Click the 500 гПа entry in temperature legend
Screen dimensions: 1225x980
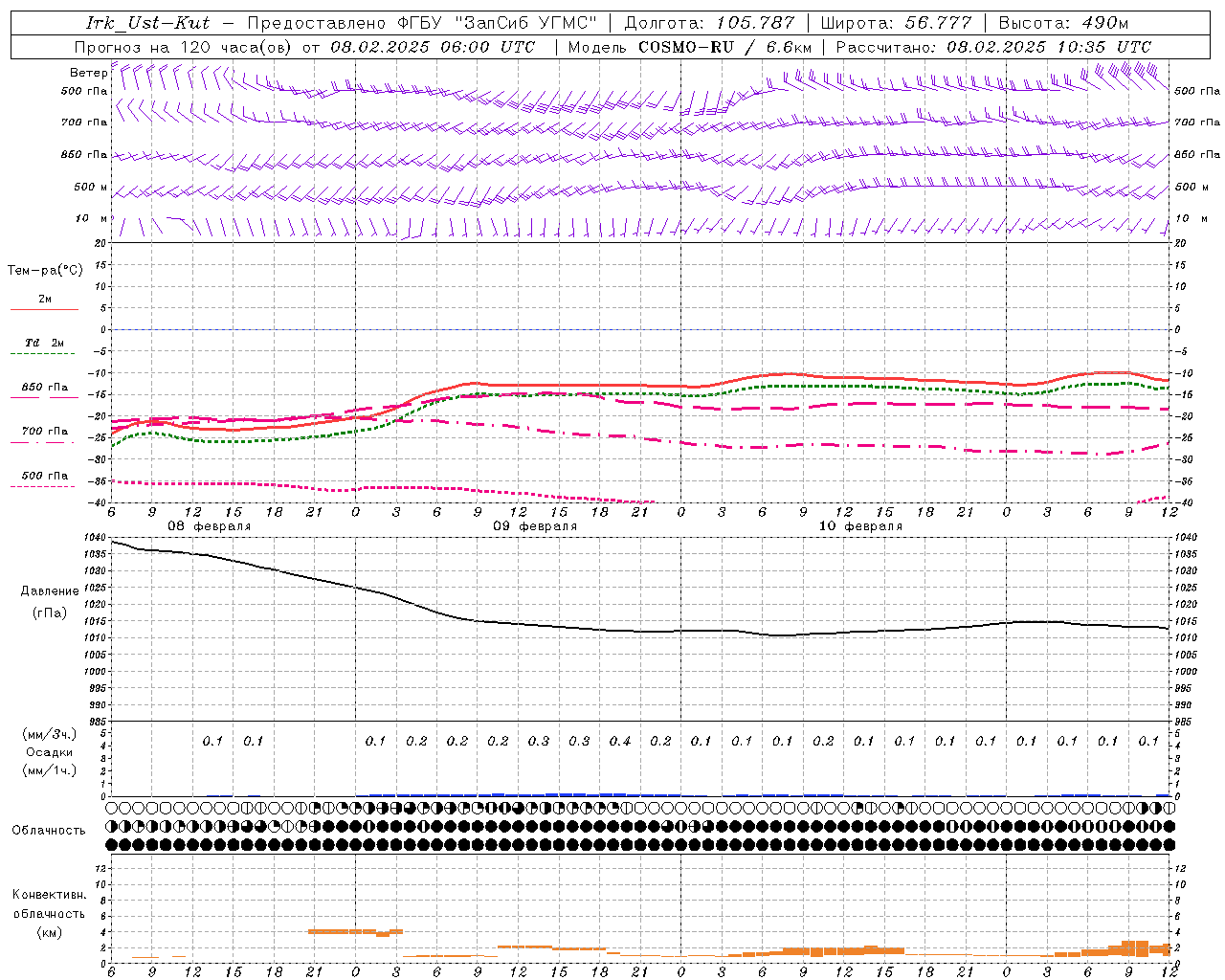click(44, 476)
